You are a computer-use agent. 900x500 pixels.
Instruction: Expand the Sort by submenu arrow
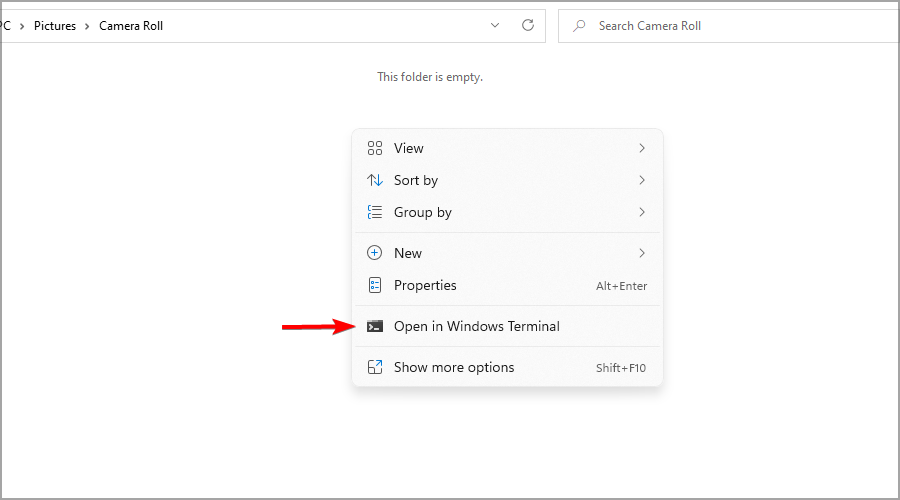point(642,180)
